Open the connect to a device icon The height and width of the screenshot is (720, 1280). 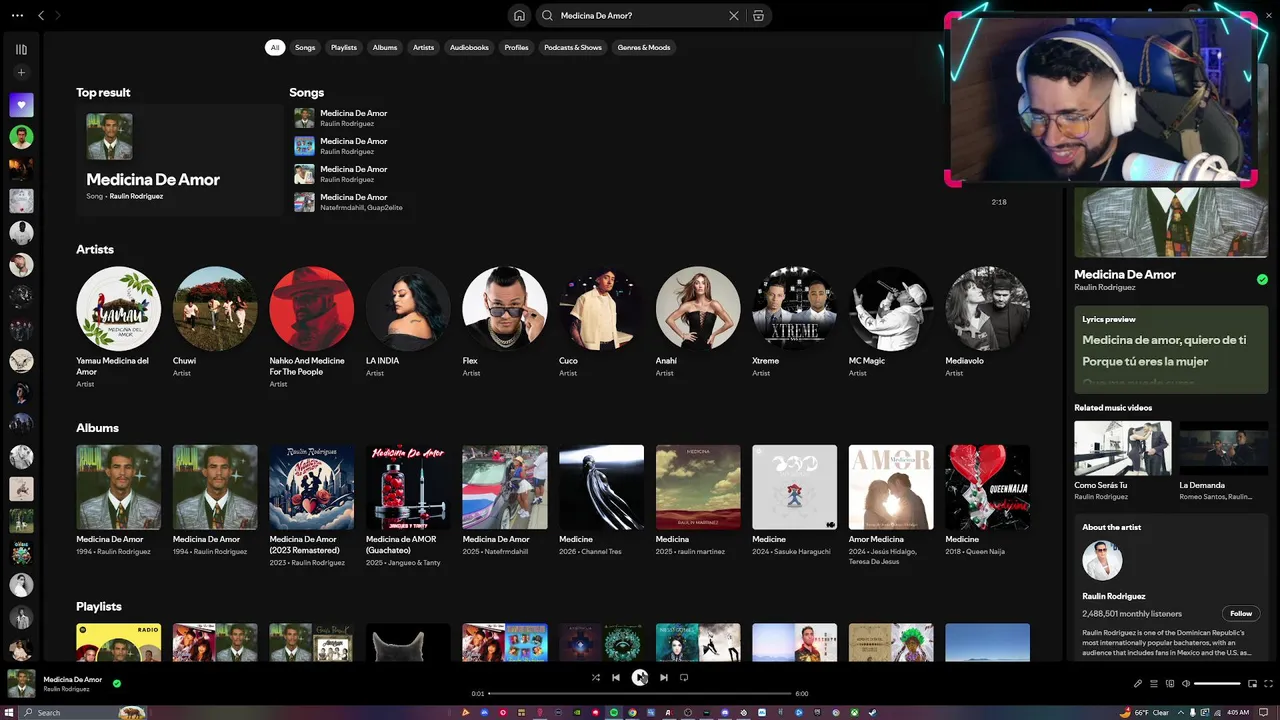click(x=1170, y=684)
